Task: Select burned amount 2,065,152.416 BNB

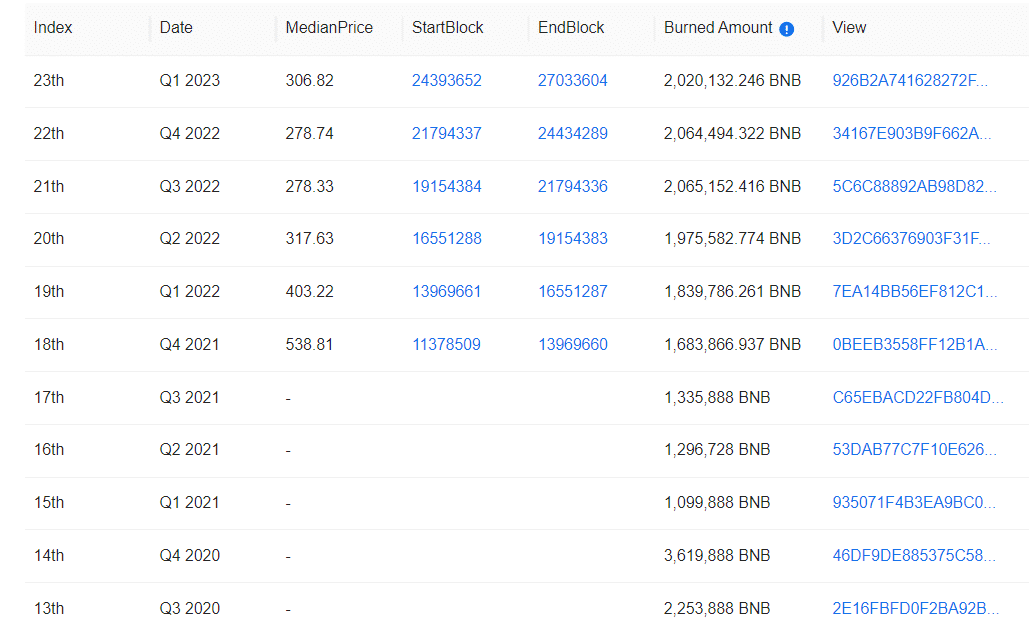Action: [x=732, y=186]
